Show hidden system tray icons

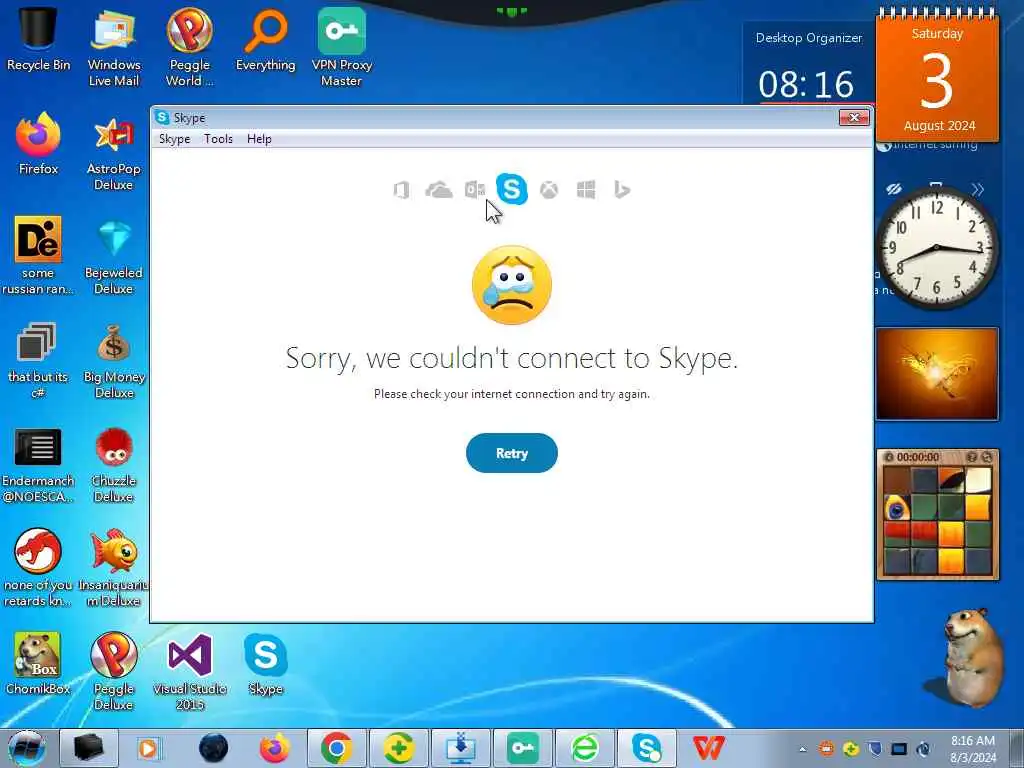(803, 749)
